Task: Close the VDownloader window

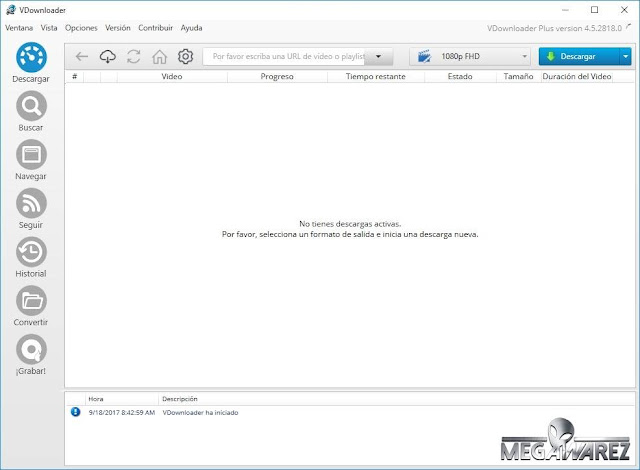Action: coord(624,10)
